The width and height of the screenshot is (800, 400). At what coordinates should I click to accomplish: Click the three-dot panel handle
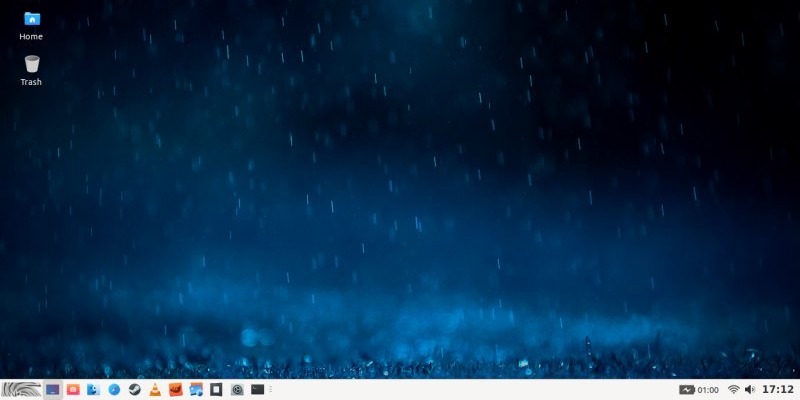pos(271,389)
